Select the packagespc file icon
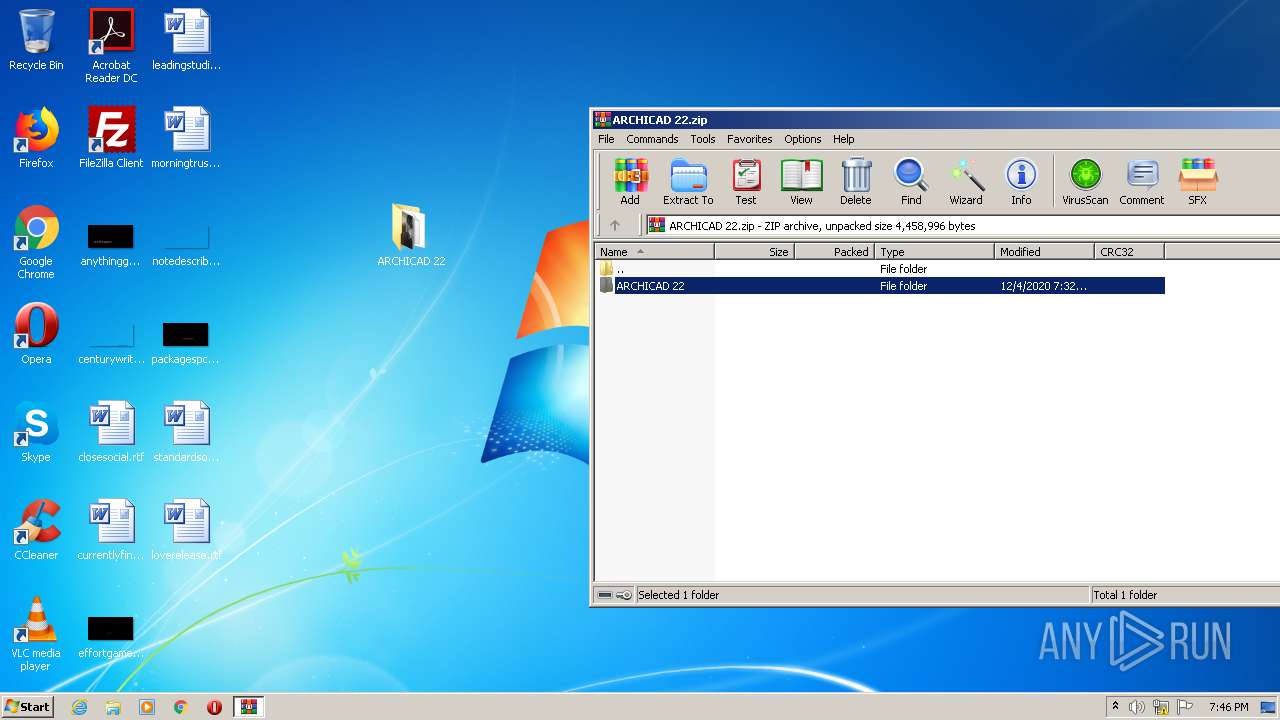The height and width of the screenshot is (720, 1280). [x=186, y=344]
